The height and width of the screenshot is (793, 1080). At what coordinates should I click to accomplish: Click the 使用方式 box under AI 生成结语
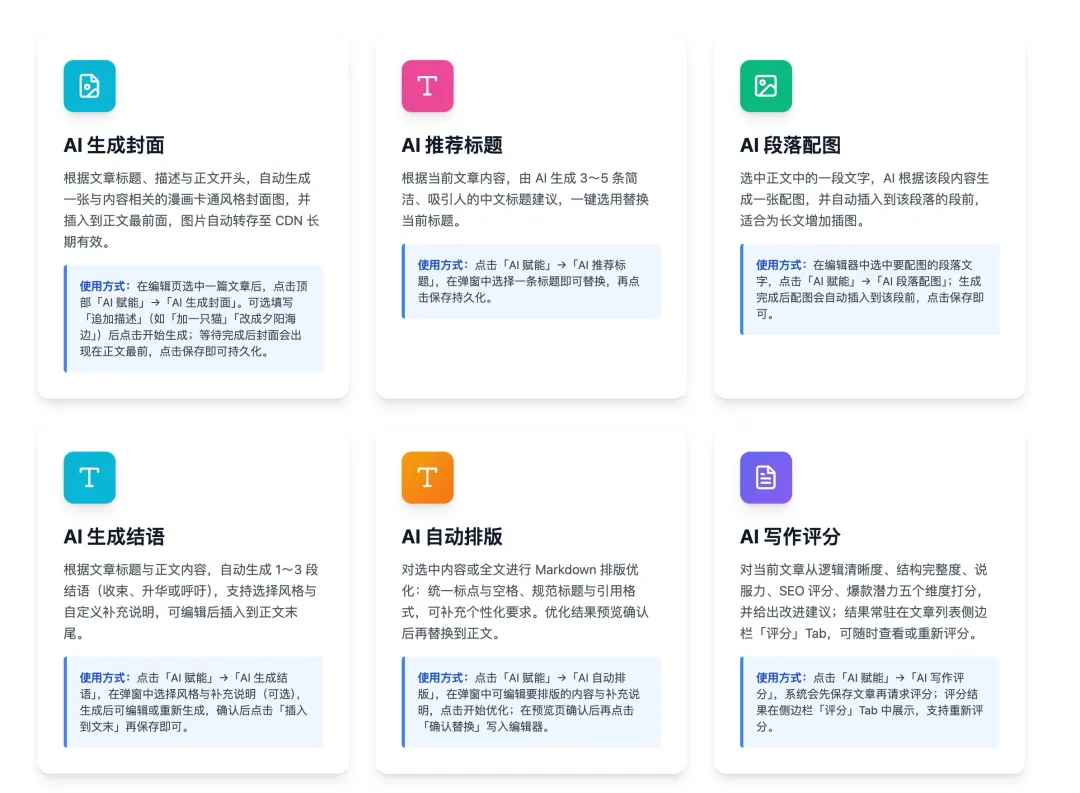pos(194,702)
